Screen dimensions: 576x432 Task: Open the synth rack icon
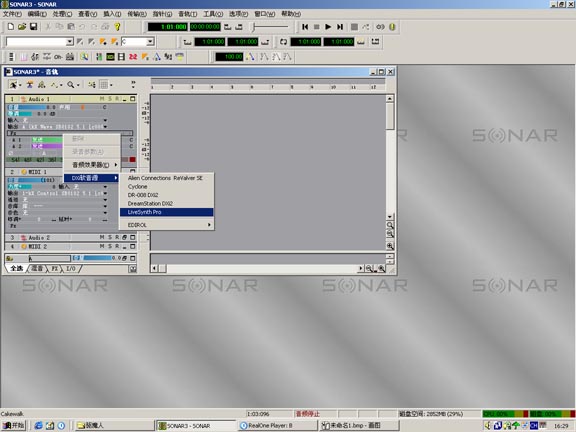pos(70,57)
